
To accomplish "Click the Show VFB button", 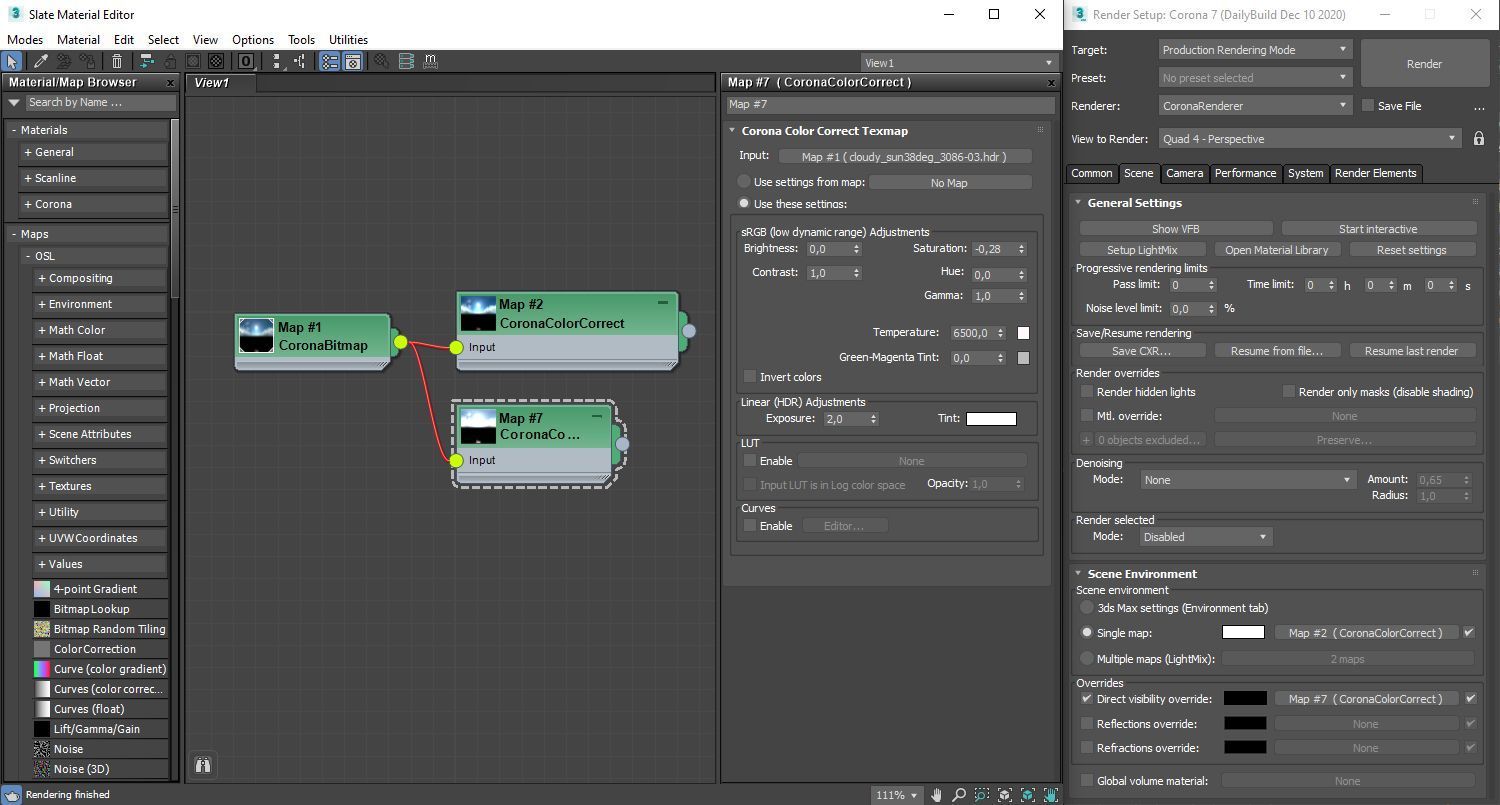I will click(x=1176, y=229).
